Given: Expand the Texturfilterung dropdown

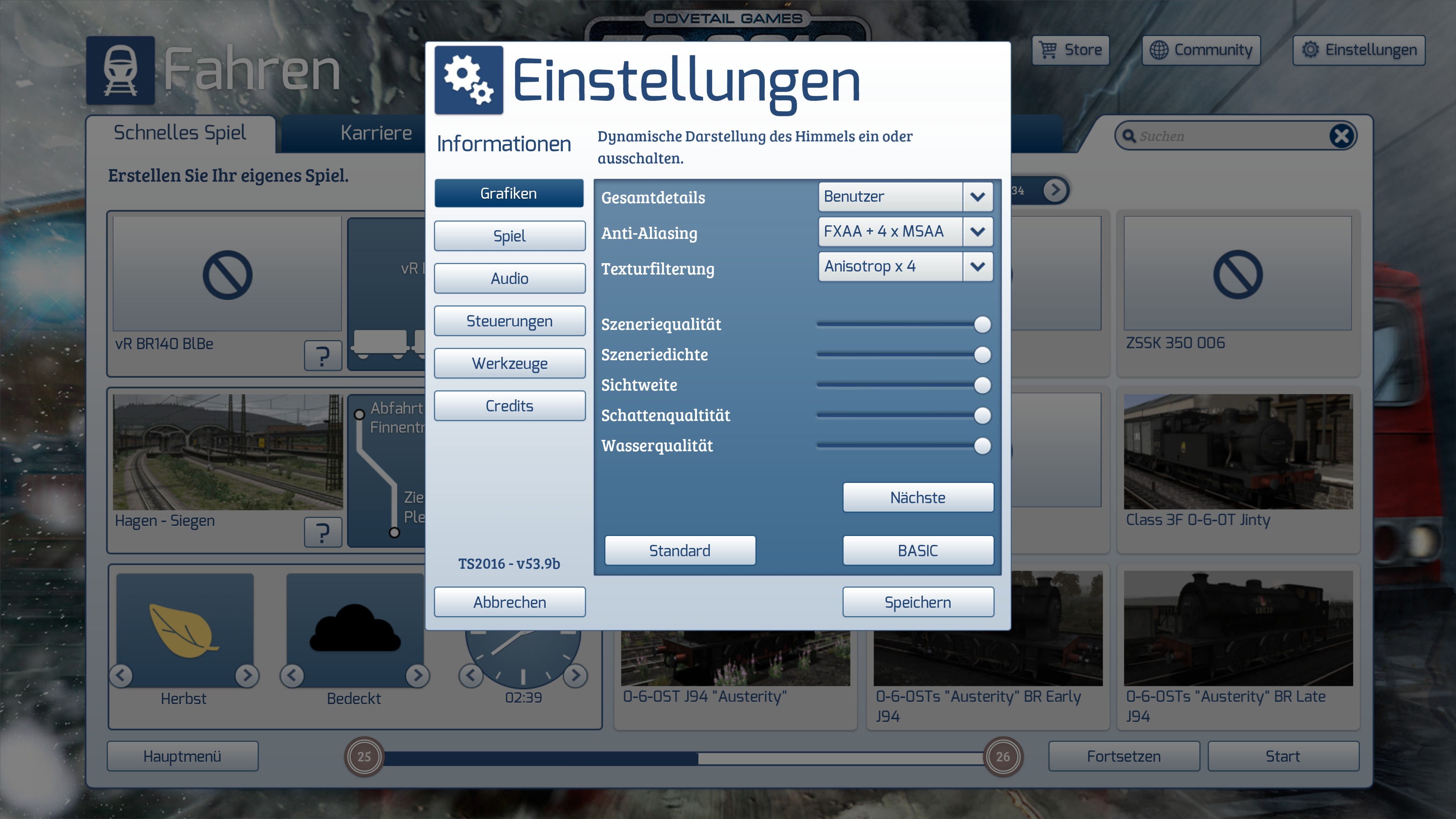Looking at the screenshot, I should (977, 266).
